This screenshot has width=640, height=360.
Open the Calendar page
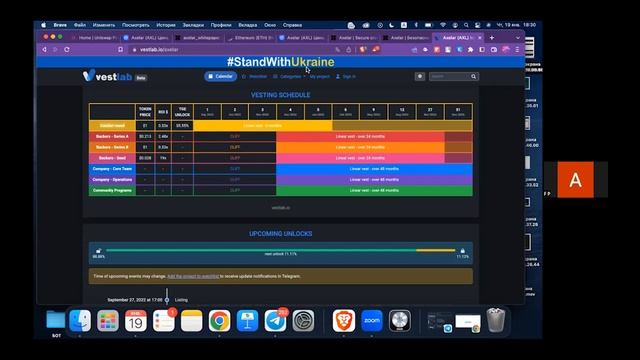(x=220, y=76)
